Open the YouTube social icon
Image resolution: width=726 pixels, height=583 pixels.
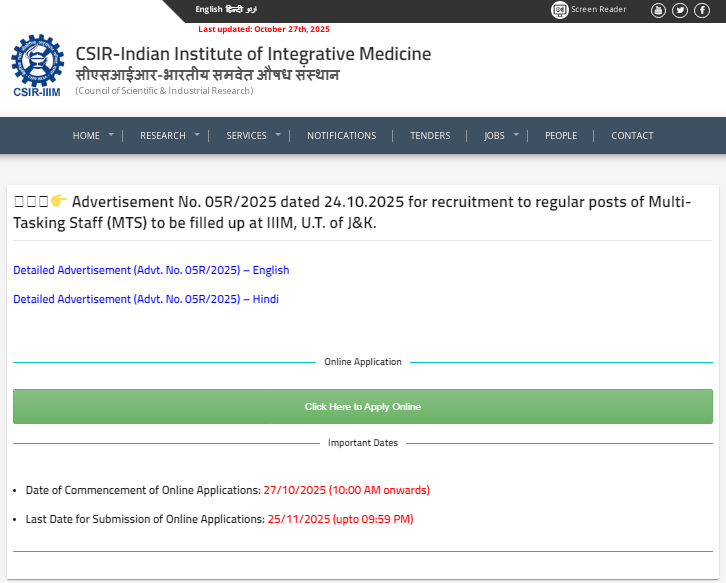click(658, 10)
